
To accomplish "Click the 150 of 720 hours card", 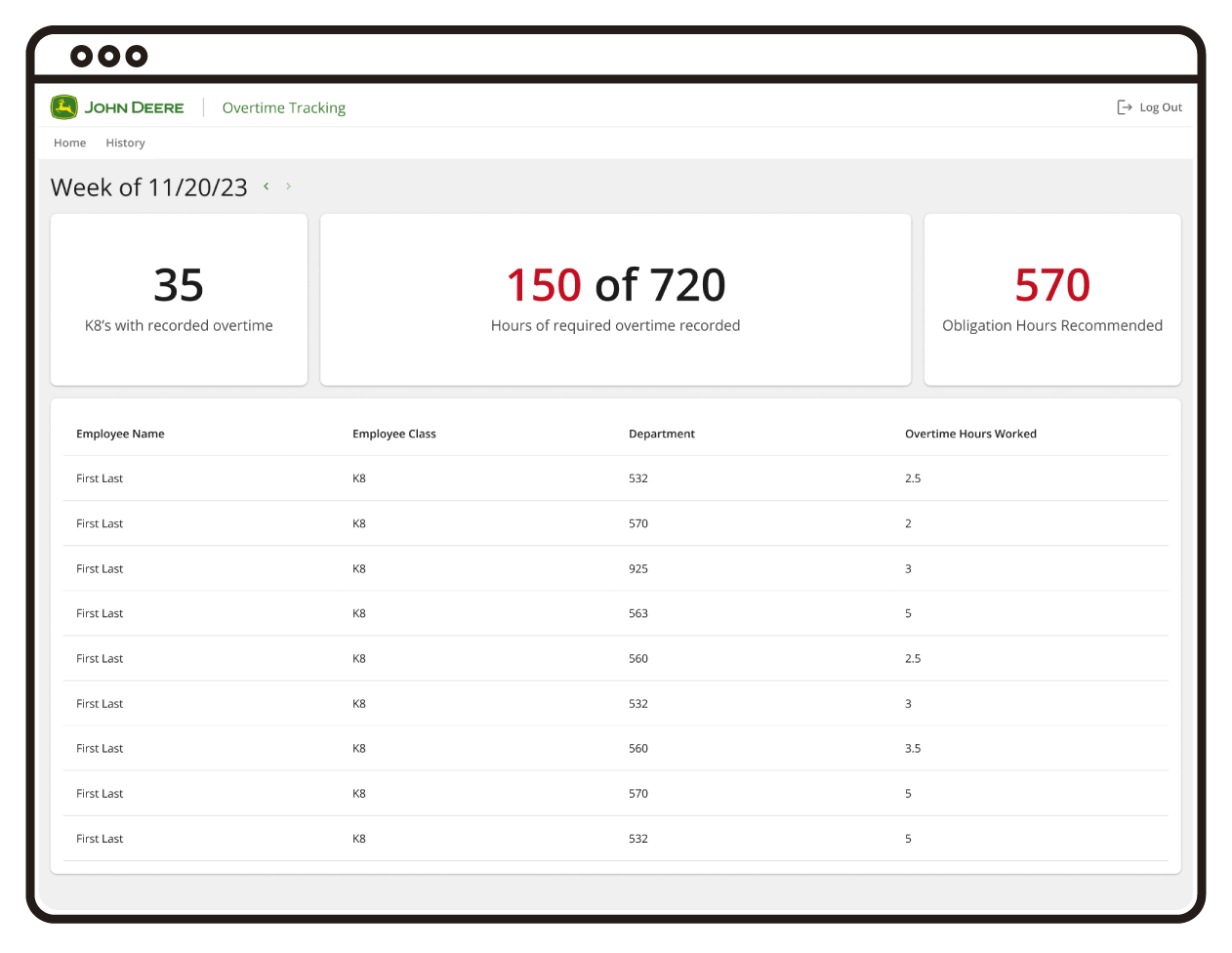I will pos(616,300).
